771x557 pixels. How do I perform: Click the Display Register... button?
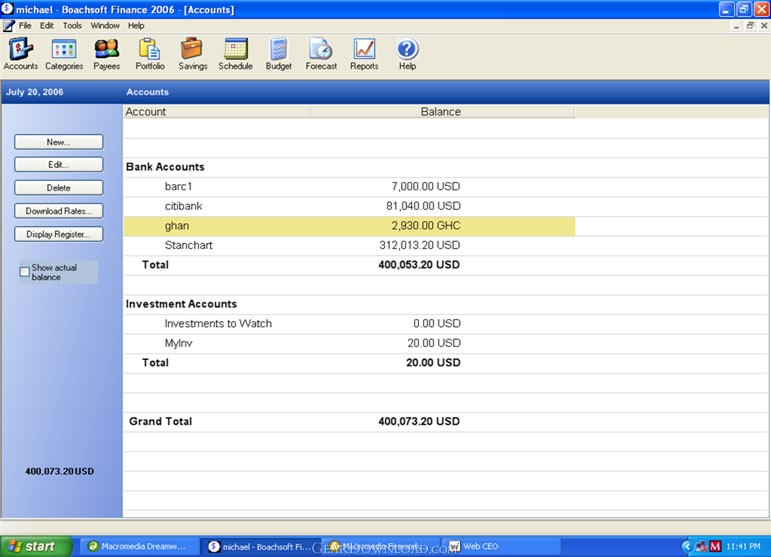(x=59, y=234)
